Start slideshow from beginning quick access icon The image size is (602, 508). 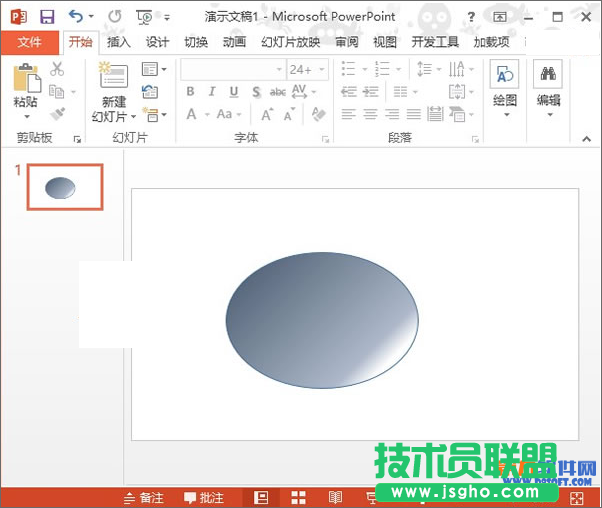click(x=144, y=17)
